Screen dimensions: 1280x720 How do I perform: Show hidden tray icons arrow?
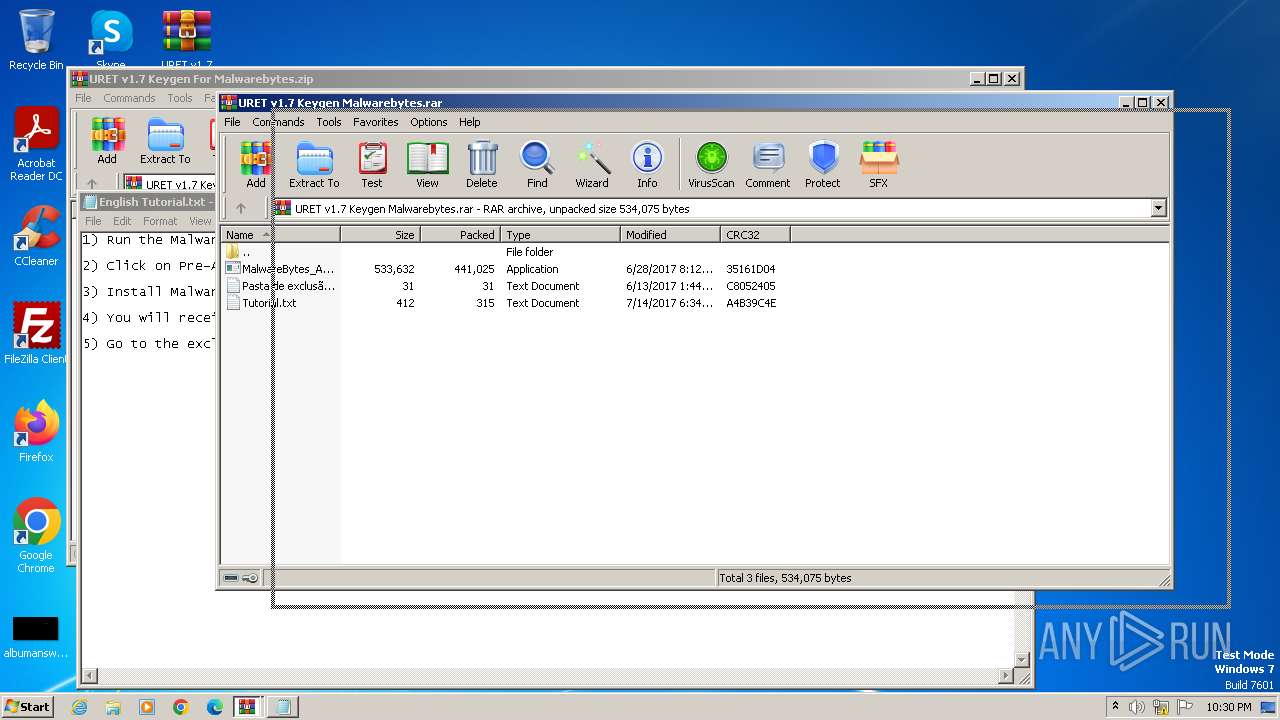[1116, 707]
